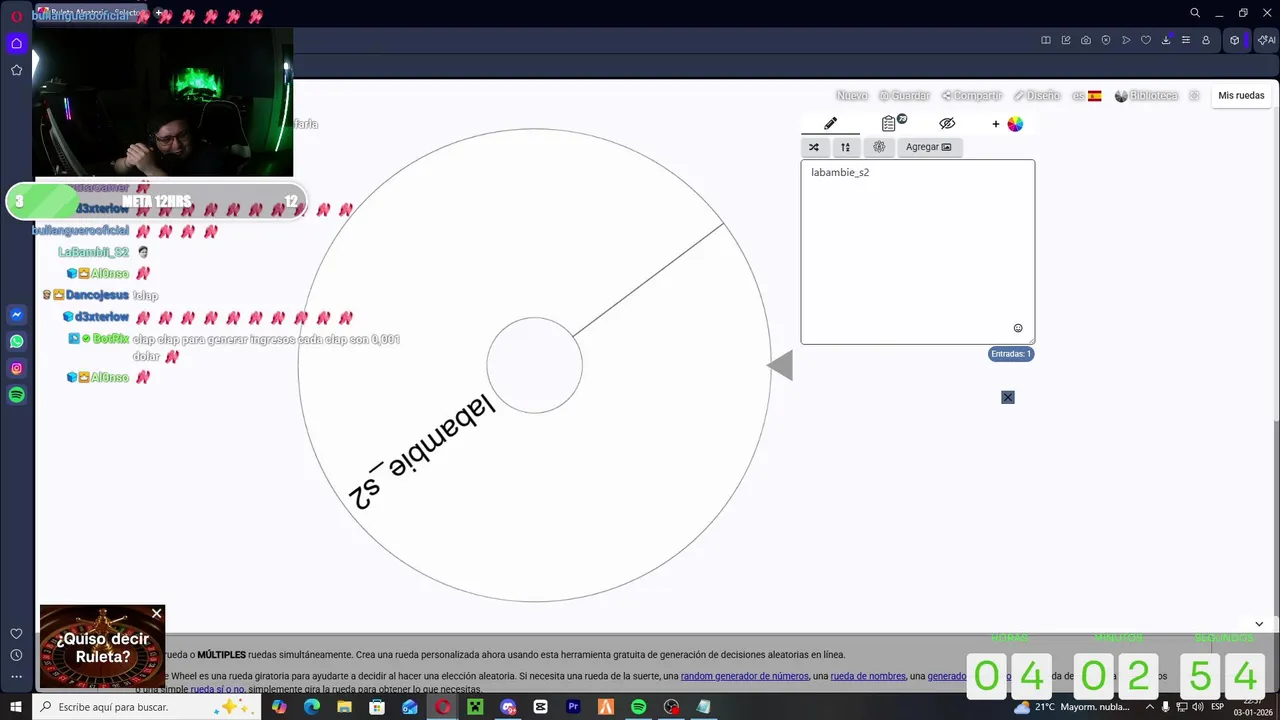Screen dimensions: 1280x720
Task: Open CapCut from the taskbar
Action: tap(540, 707)
